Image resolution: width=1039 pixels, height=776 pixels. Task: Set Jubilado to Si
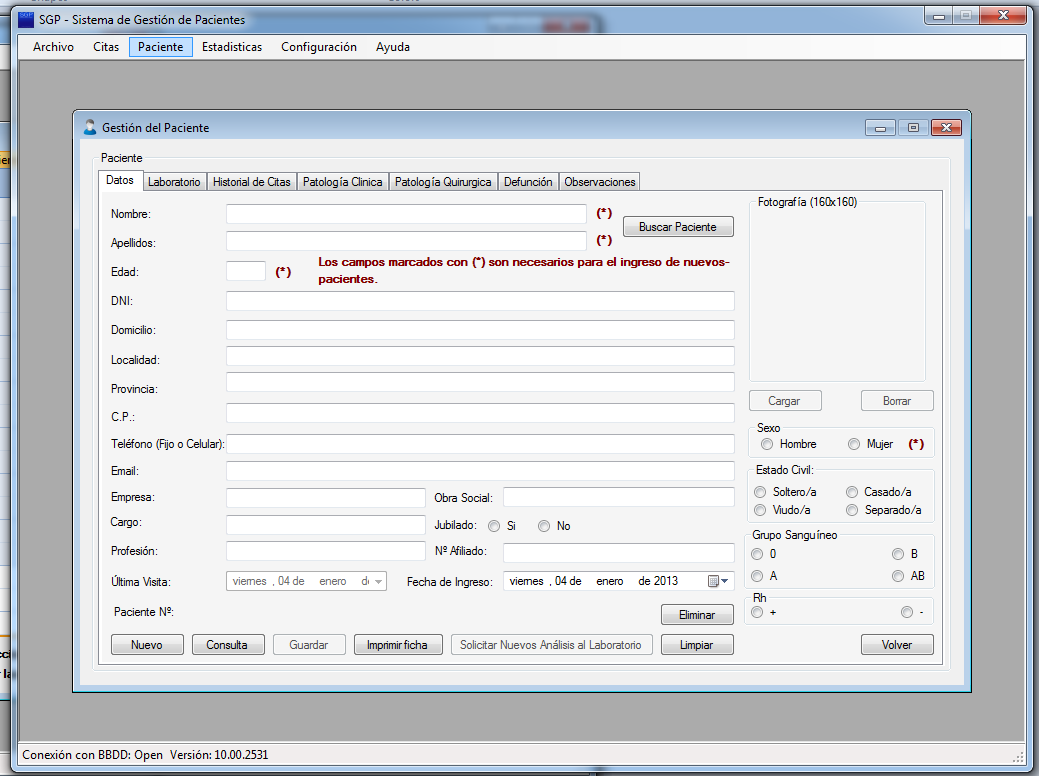pyautogui.click(x=494, y=526)
